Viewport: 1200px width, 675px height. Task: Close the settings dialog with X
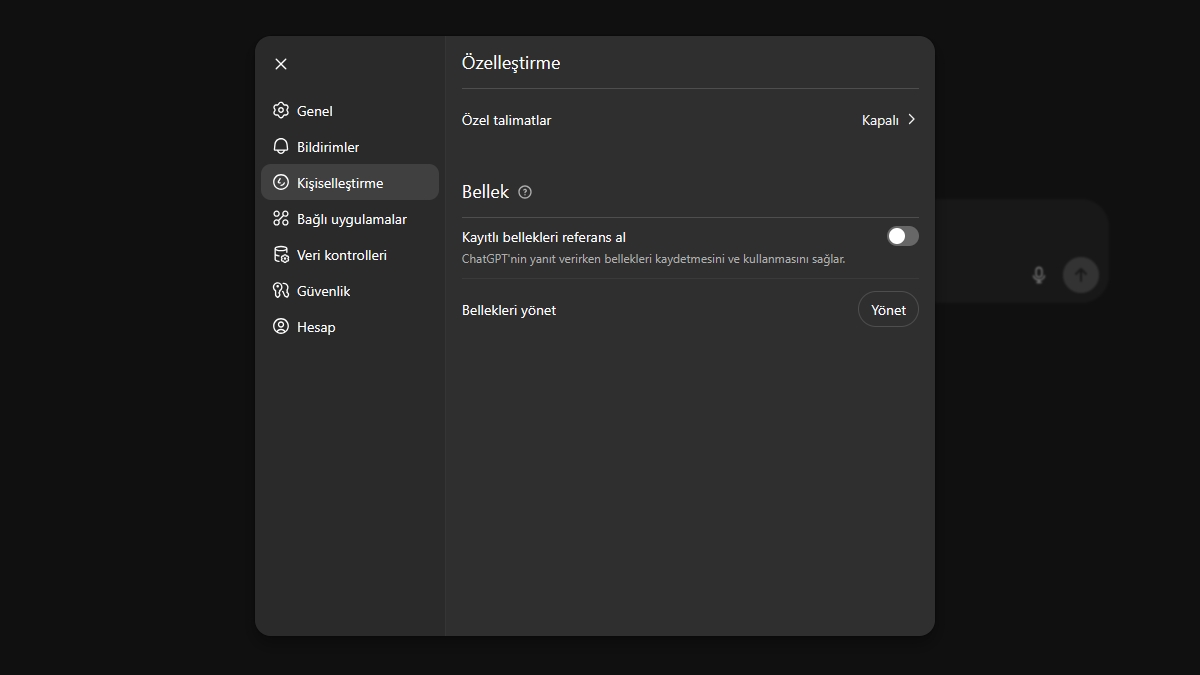[281, 64]
